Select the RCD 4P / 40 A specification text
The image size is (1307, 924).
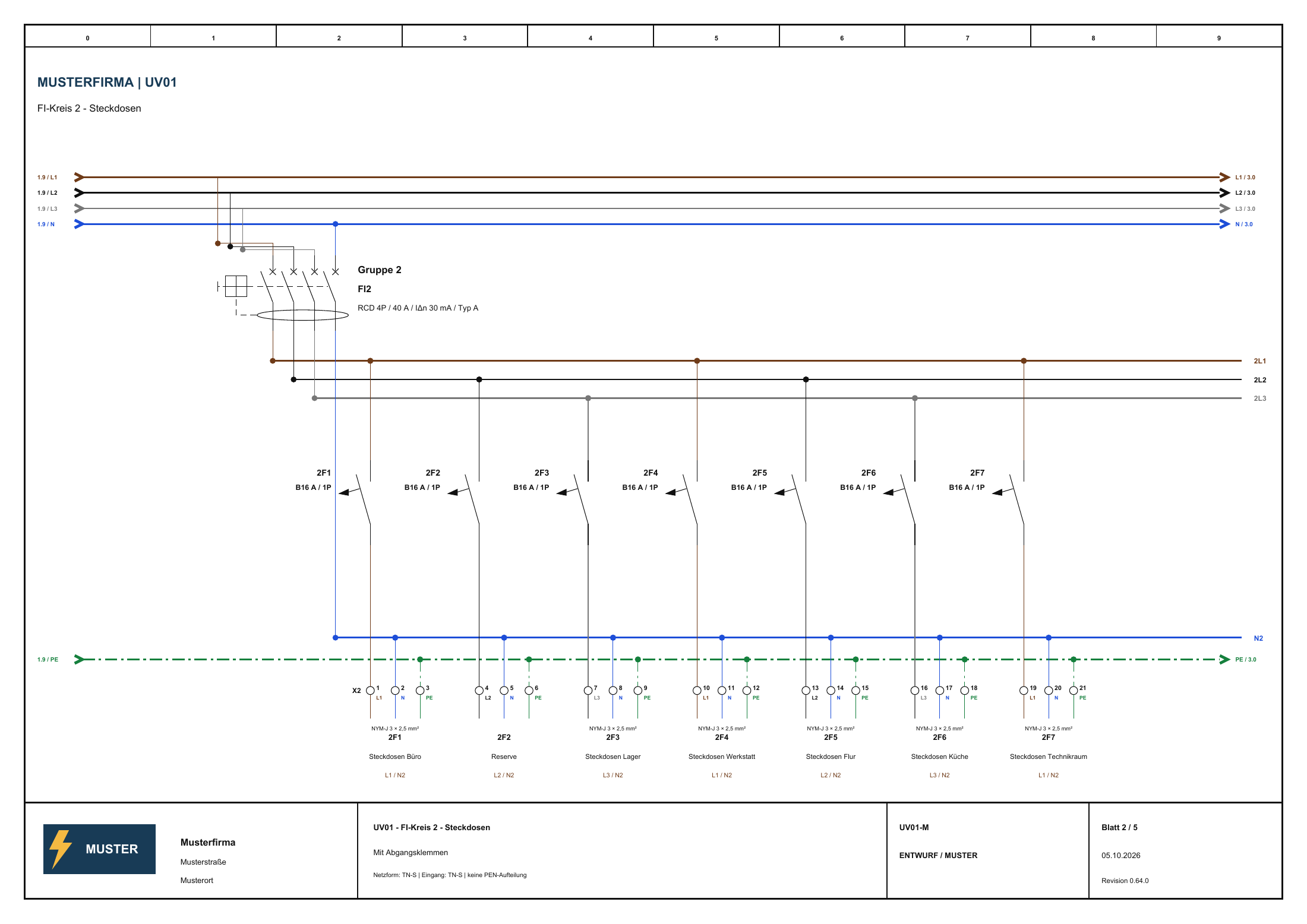tap(418, 308)
